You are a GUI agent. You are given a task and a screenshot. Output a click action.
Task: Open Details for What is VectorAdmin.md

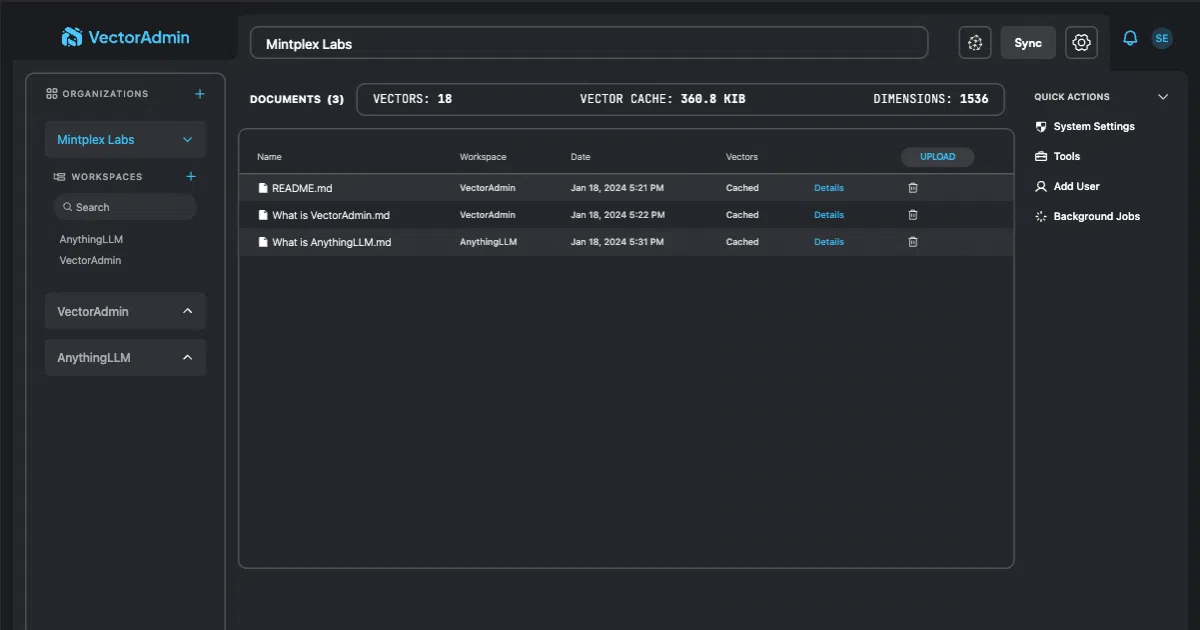(829, 215)
